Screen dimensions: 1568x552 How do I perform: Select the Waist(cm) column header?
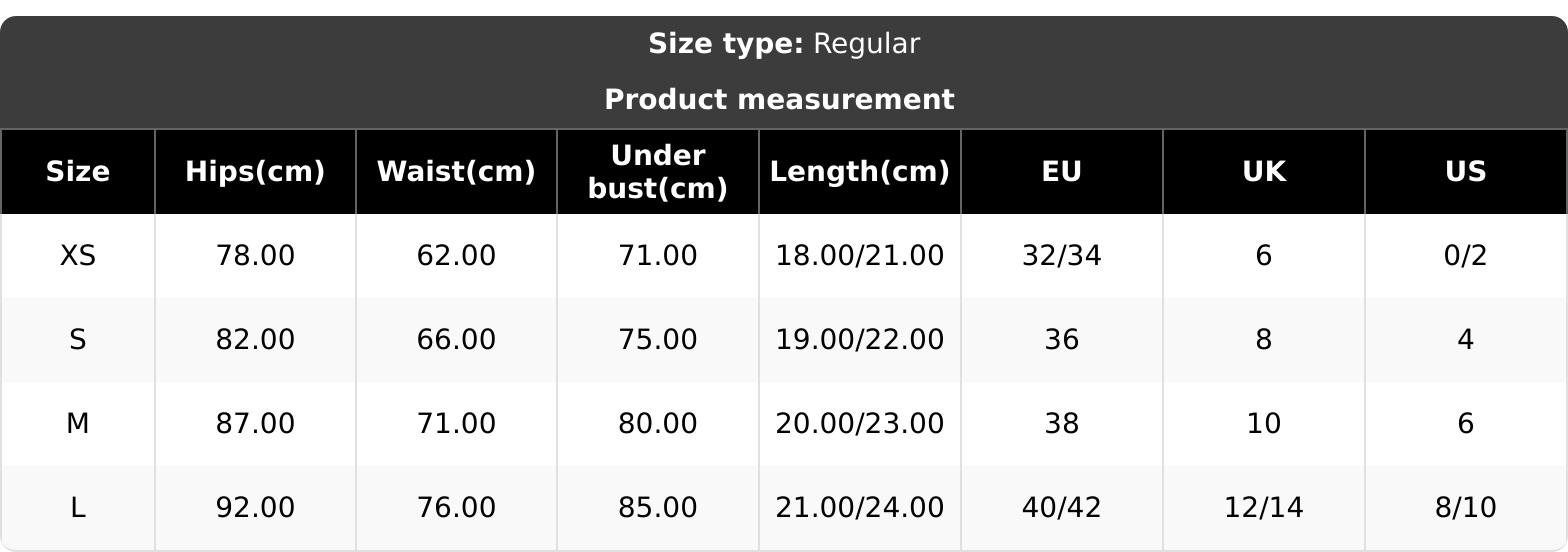pos(456,172)
